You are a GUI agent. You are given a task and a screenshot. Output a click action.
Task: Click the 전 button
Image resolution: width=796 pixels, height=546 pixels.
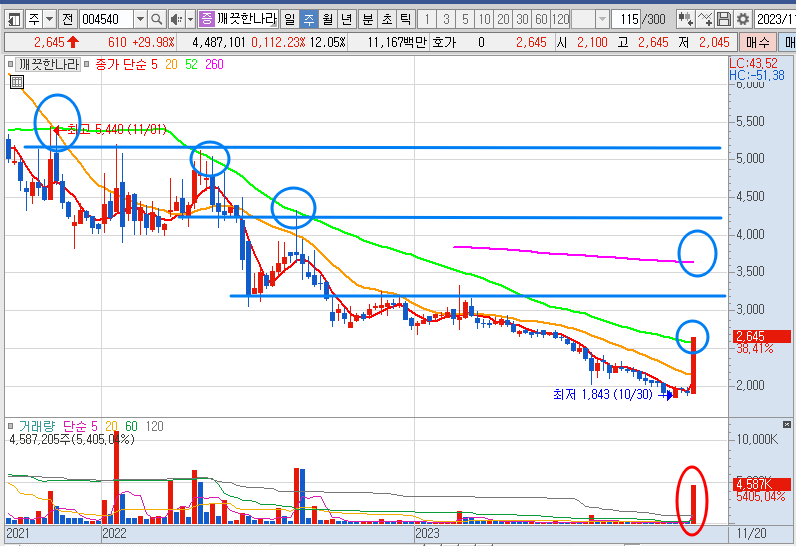tap(68, 19)
